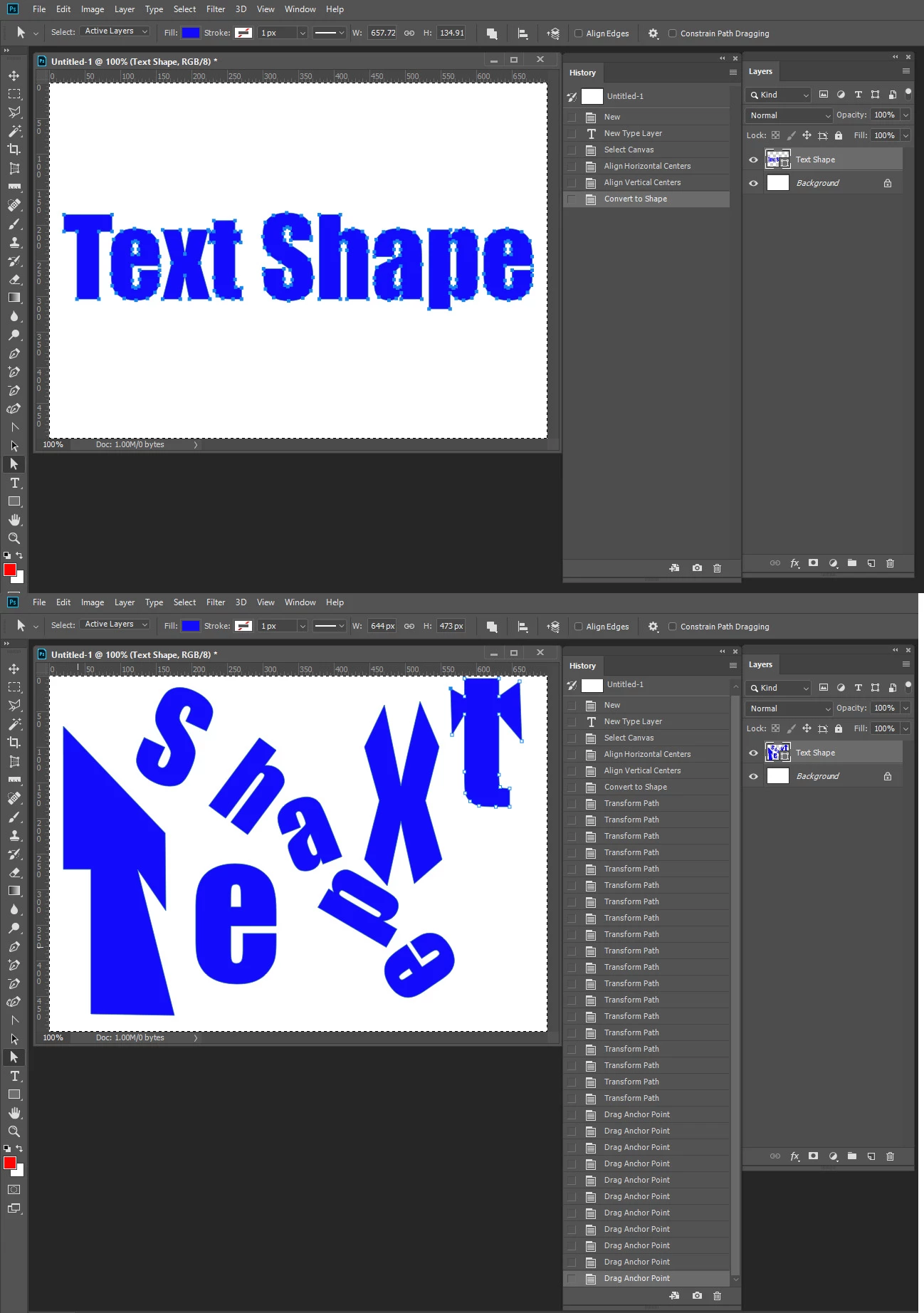Image resolution: width=924 pixels, height=1313 pixels.
Task: Hide the Background layer in the top Layers panel
Action: click(753, 183)
